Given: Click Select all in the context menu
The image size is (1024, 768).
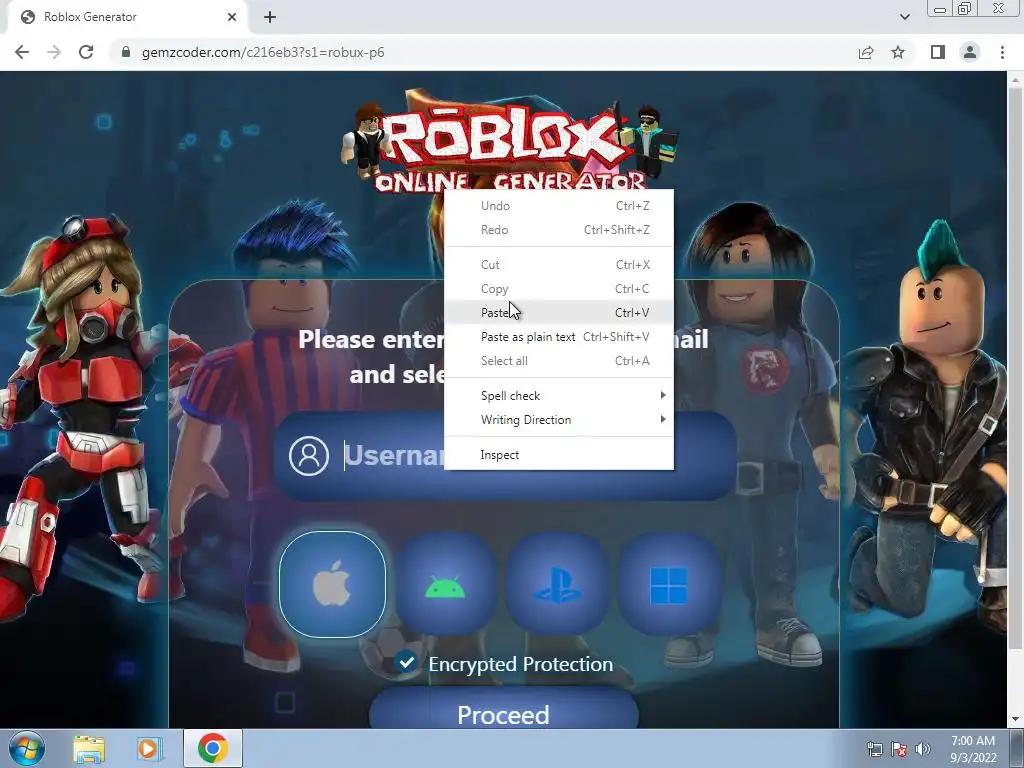Looking at the screenshot, I should tap(559, 361).
